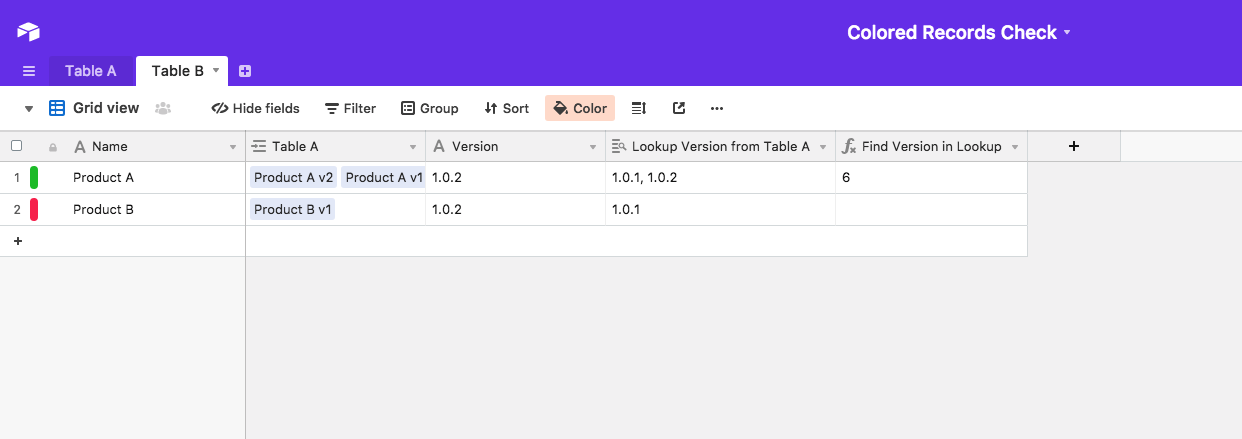Open the more options ellipsis menu
The width and height of the screenshot is (1242, 439).
click(716, 108)
